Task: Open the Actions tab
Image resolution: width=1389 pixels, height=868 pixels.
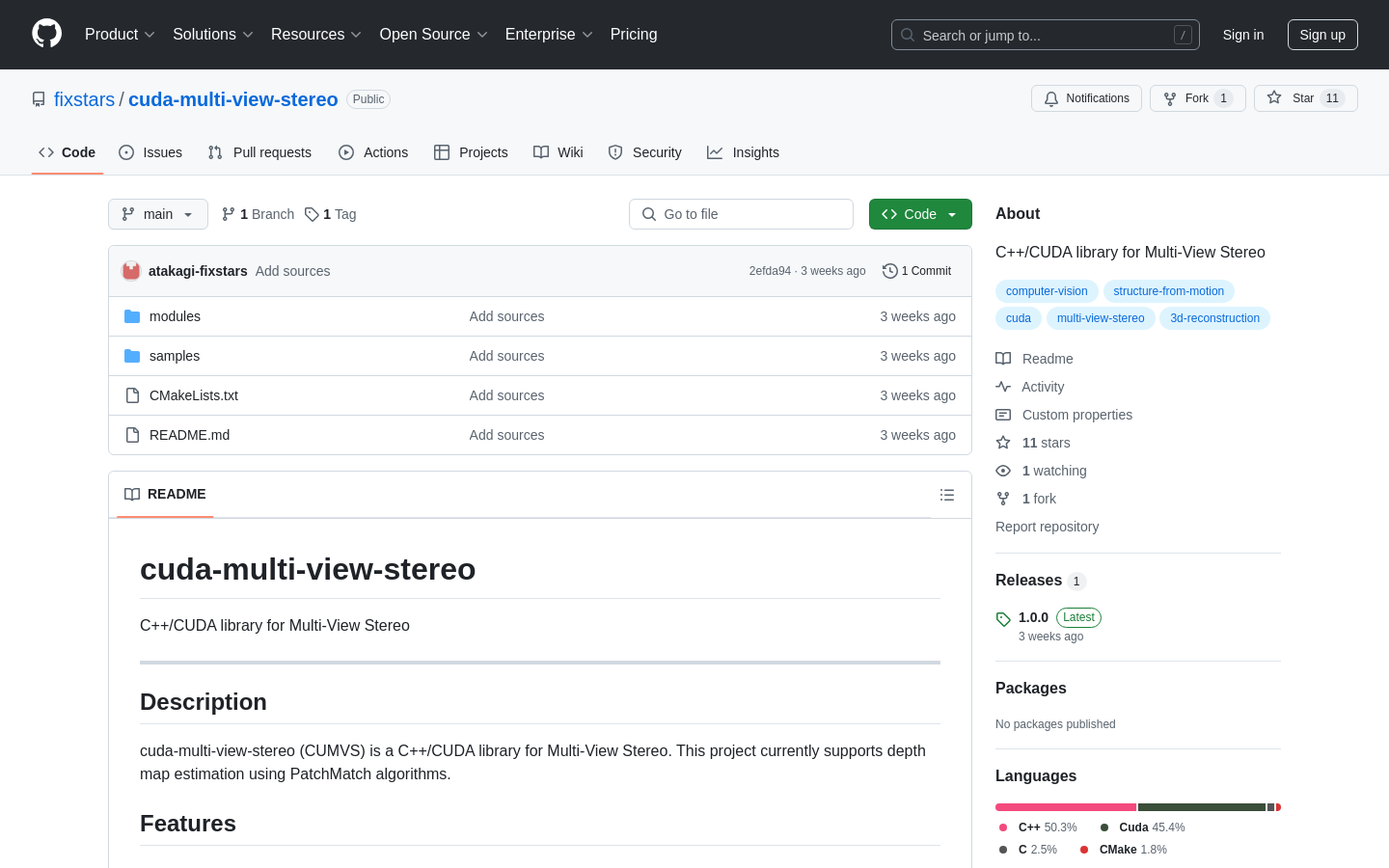Action: pos(373,152)
